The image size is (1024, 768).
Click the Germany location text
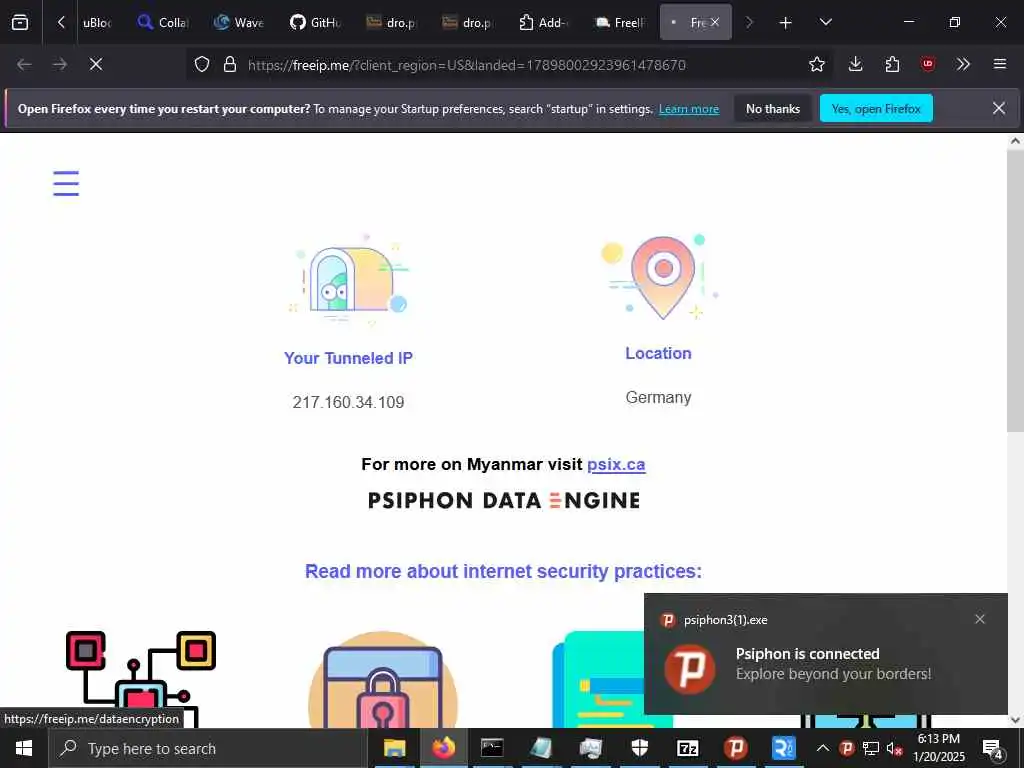[x=658, y=397]
